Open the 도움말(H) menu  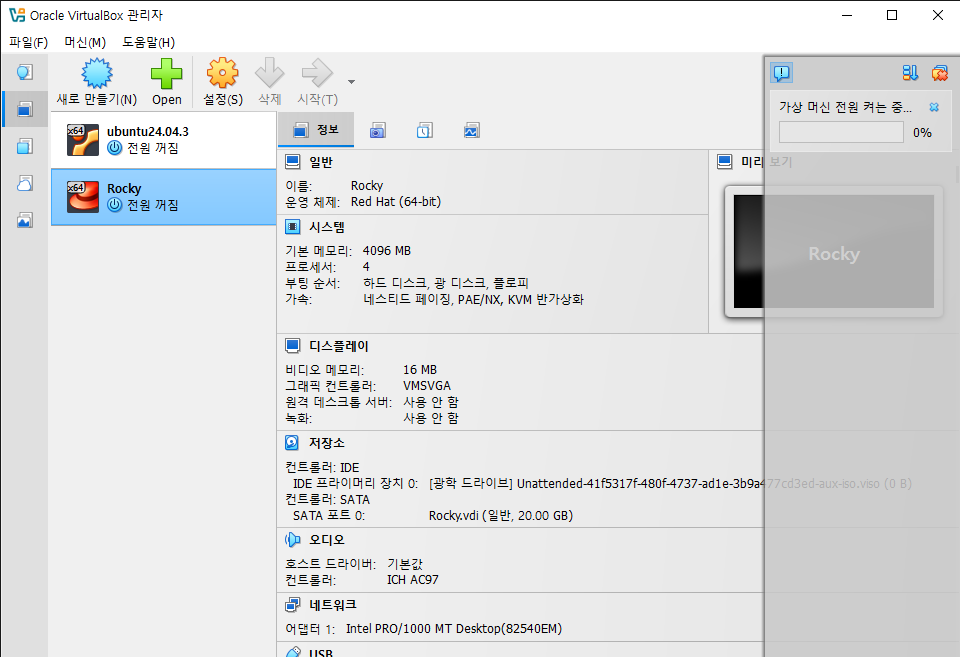click(148, 42)
